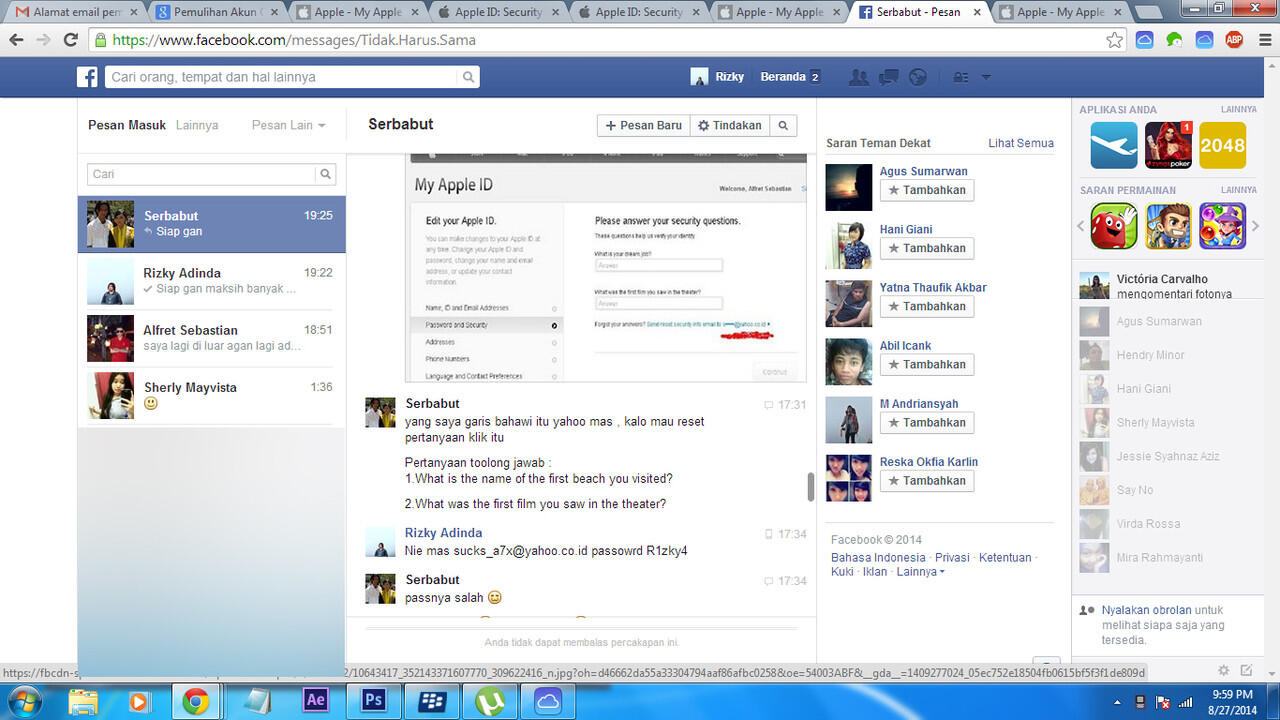This screenshot has height=720, width=1280.
Task: Open the blue airplane app icon
Action: tap(1114, 145)
